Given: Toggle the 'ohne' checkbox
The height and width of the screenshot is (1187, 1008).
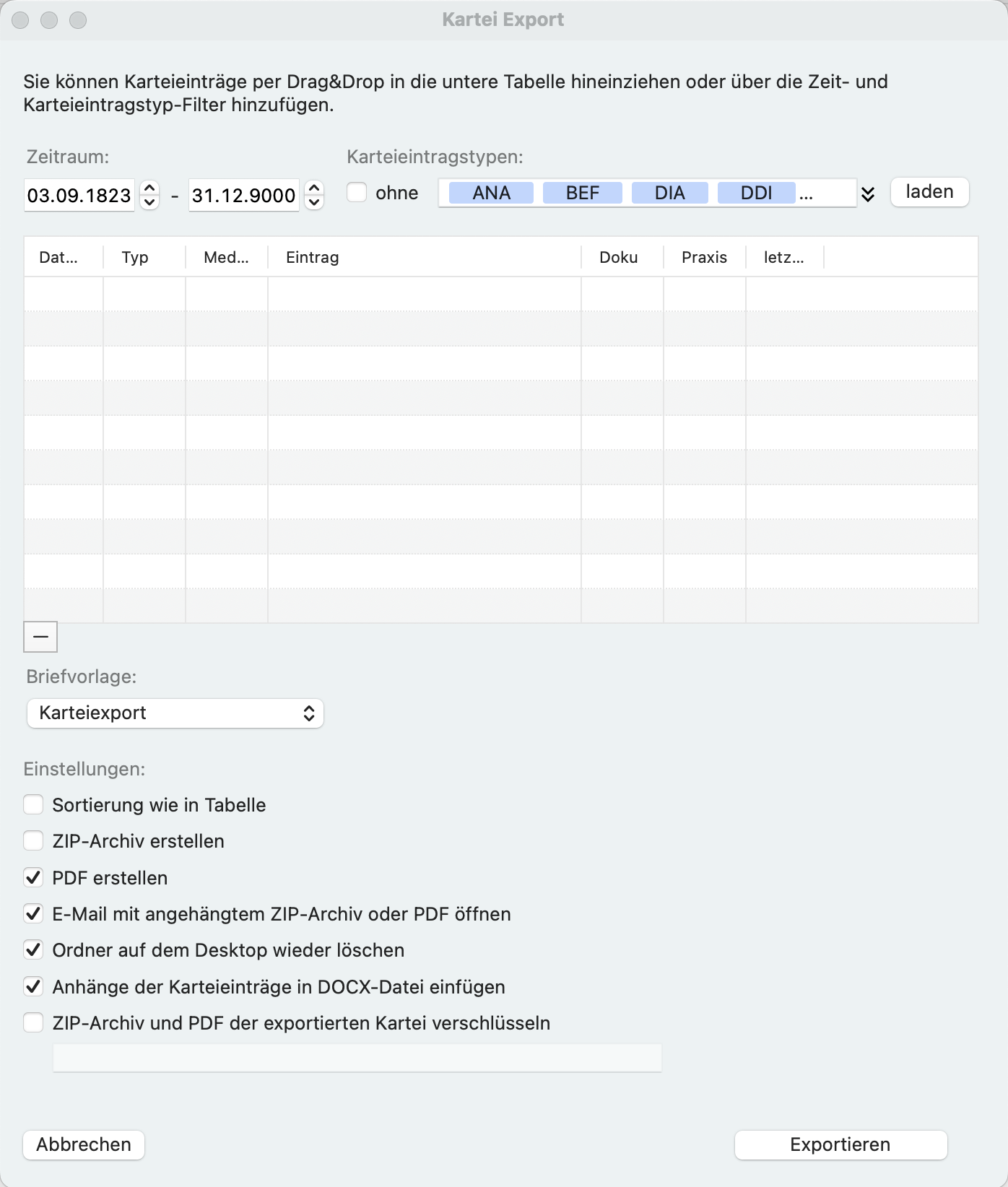Looking at the screenshot, I should pyautogui.click(x=357, y=193).
